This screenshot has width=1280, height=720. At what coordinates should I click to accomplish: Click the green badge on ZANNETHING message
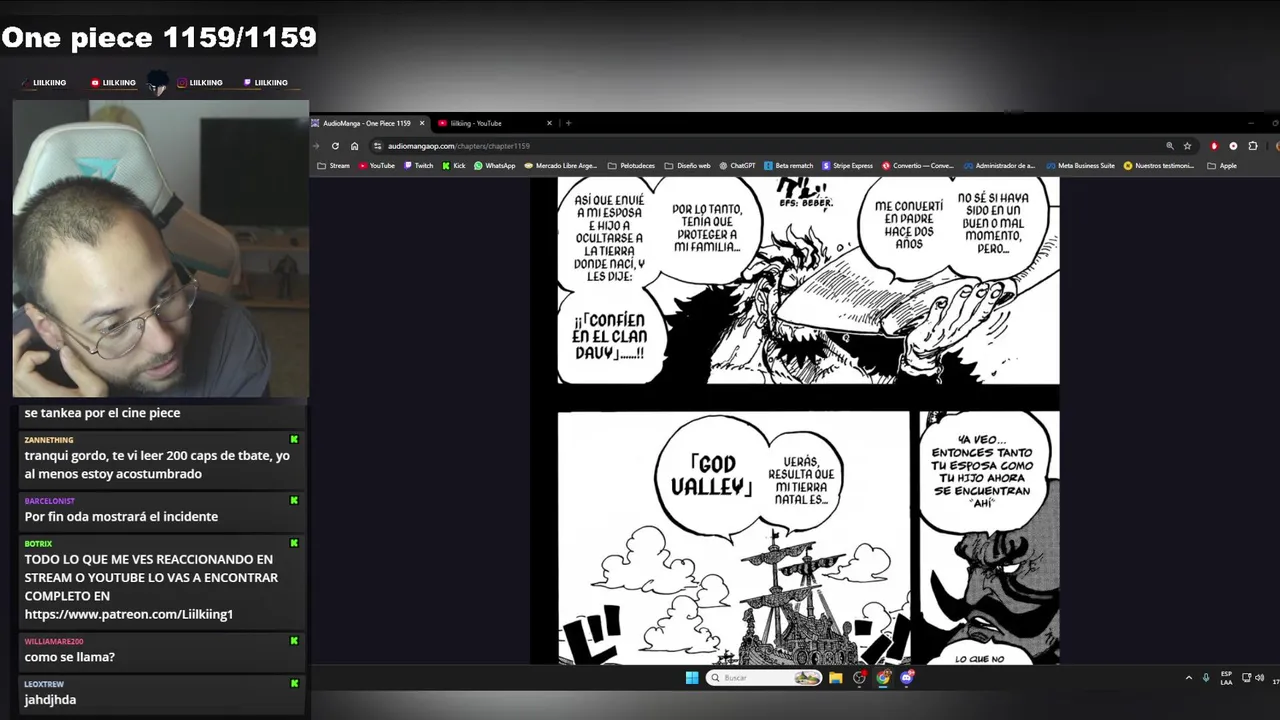click(x=294, y=440)
